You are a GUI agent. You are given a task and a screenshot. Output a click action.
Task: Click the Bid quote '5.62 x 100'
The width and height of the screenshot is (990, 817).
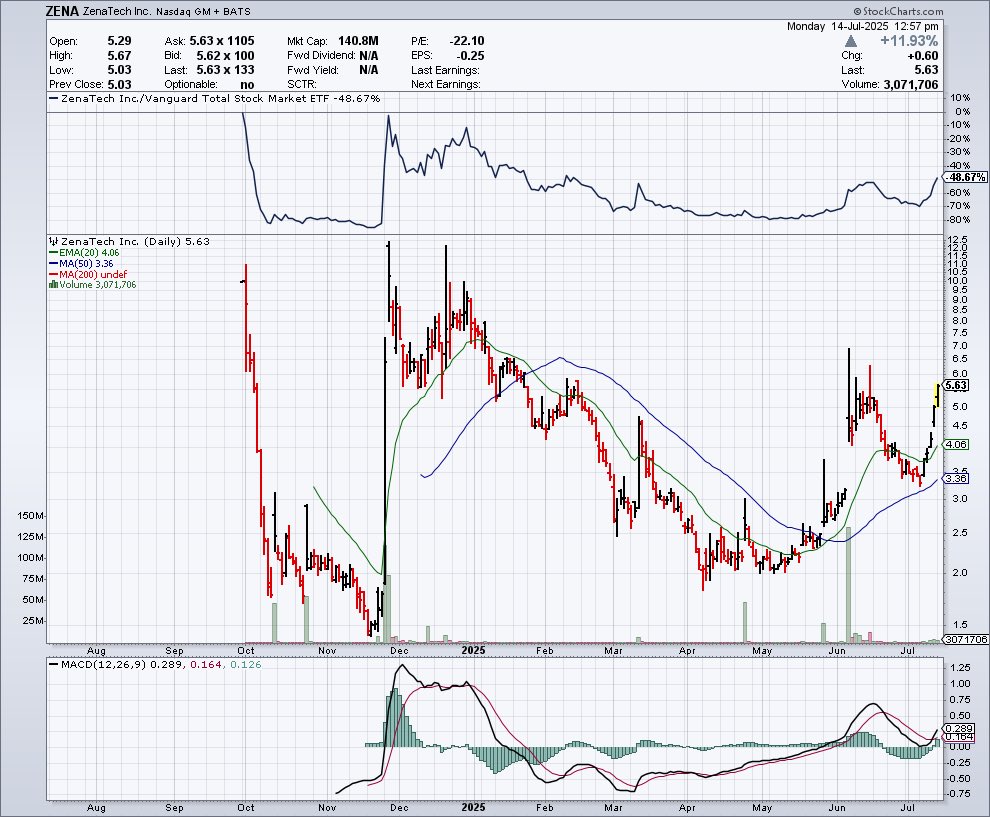coord(225,56)
